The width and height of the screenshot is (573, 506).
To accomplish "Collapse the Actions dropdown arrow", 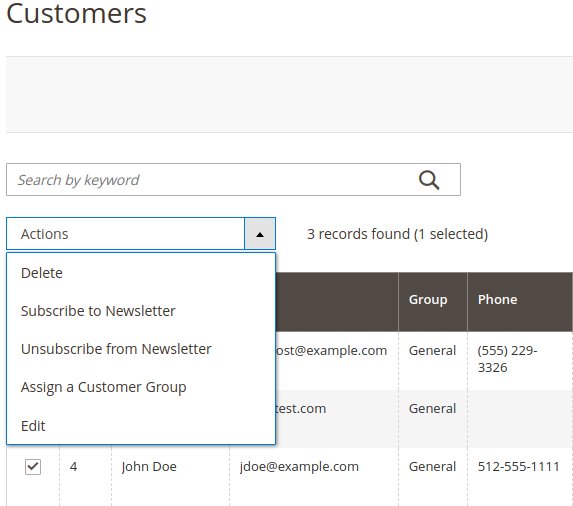I will tap(260, 234).
